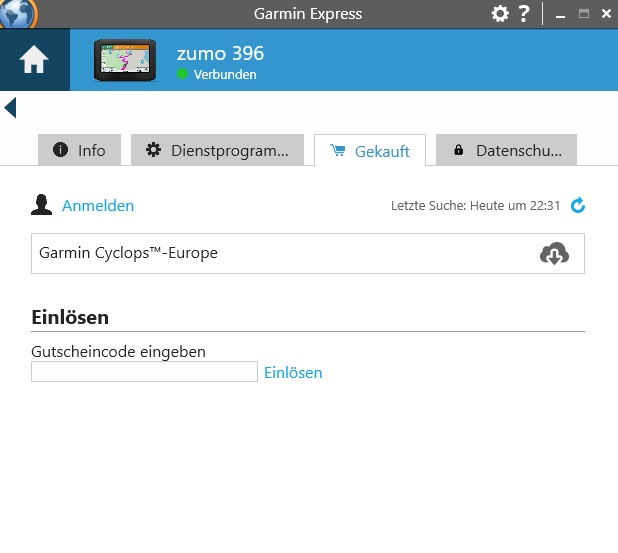
Task: Click the Anmelden sign-in link
Action: [x=98, y=206]
